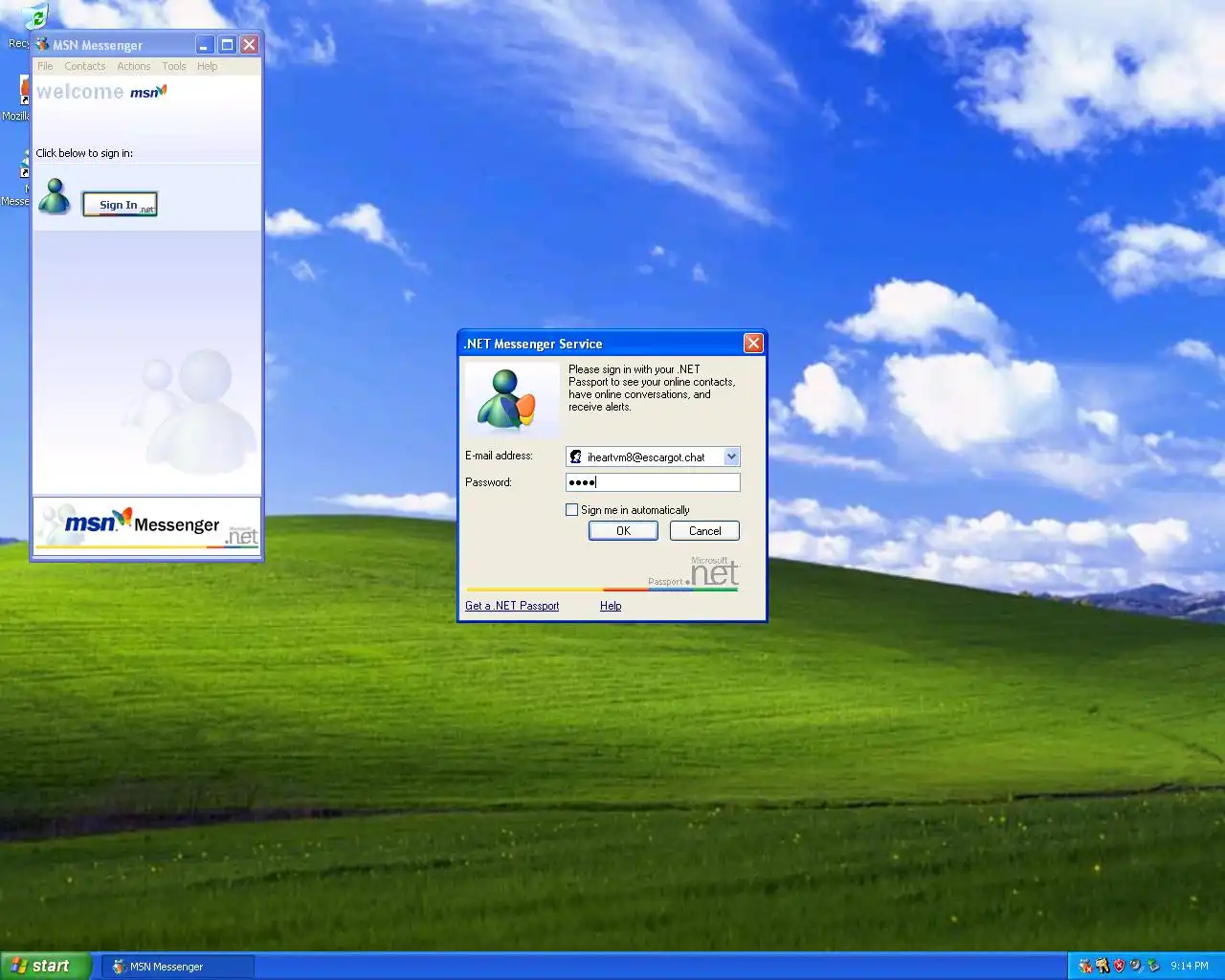Open the File menu in MSN Messenger
The image size is (1225, 980).
click(45, 66)
